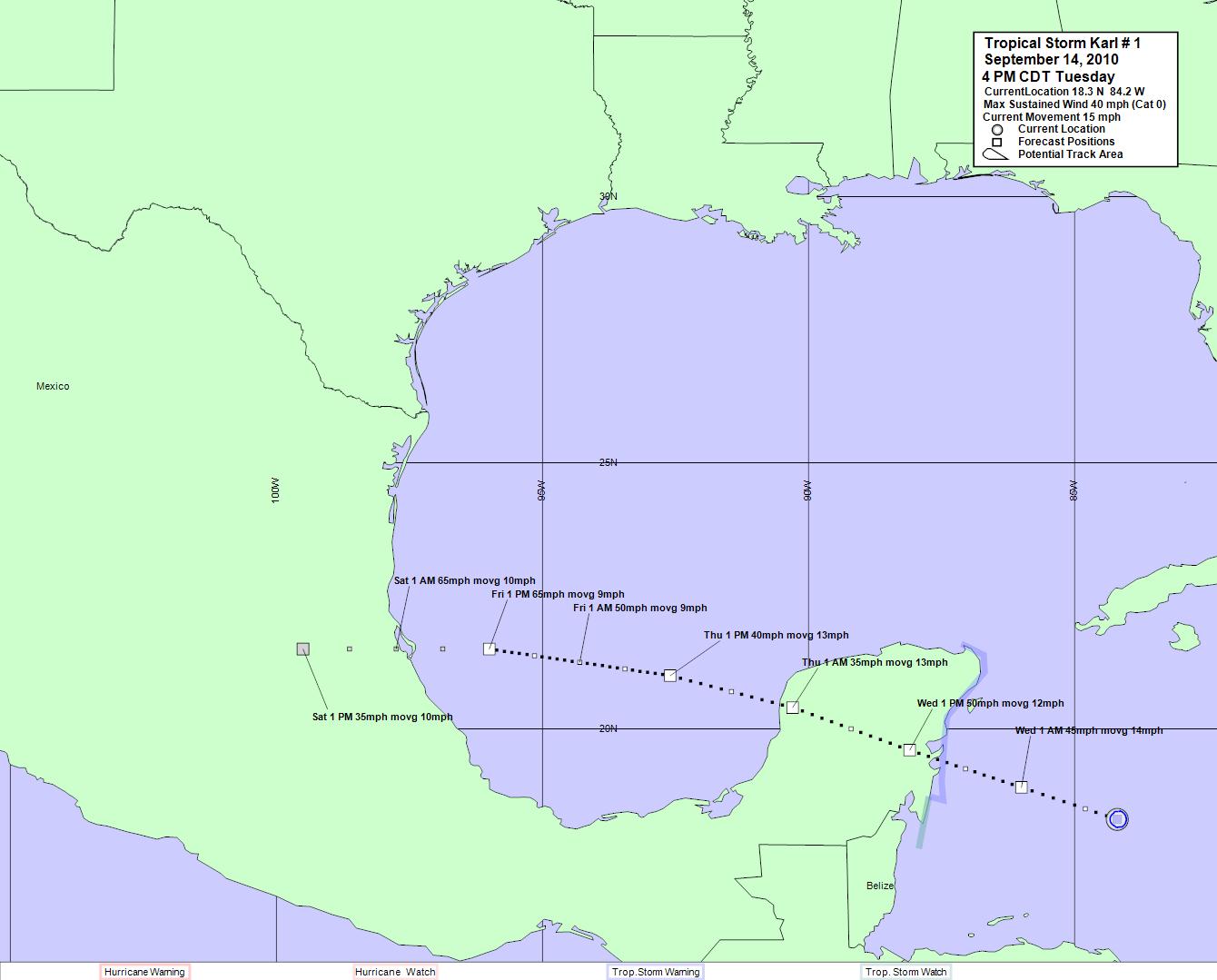The image size is (1217, 980).
Task: Click 'Current Movement 15 mph' text
Action: [x=1052, y=117]
